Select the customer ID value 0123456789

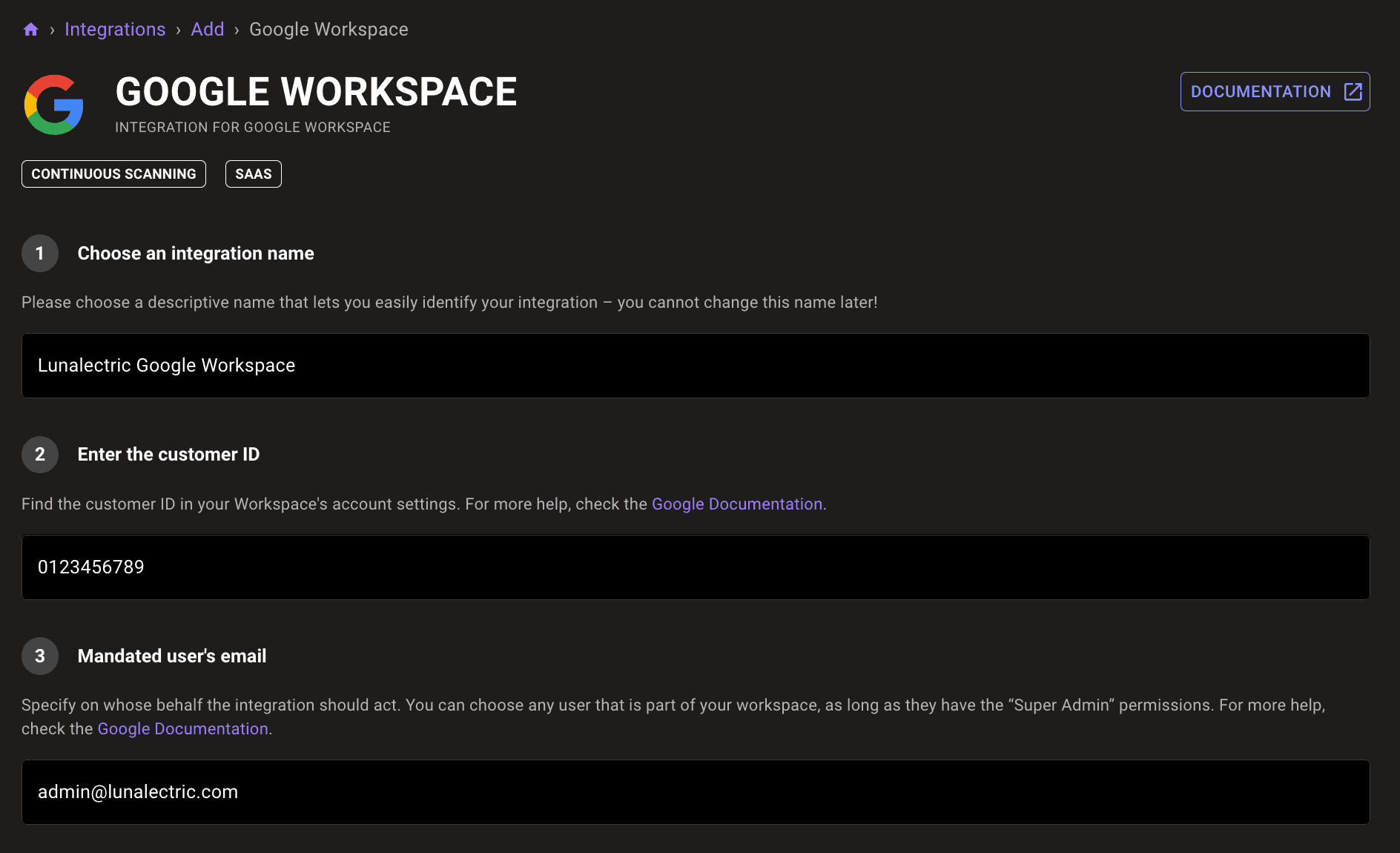pyautogui.click(x=92, y=567)
